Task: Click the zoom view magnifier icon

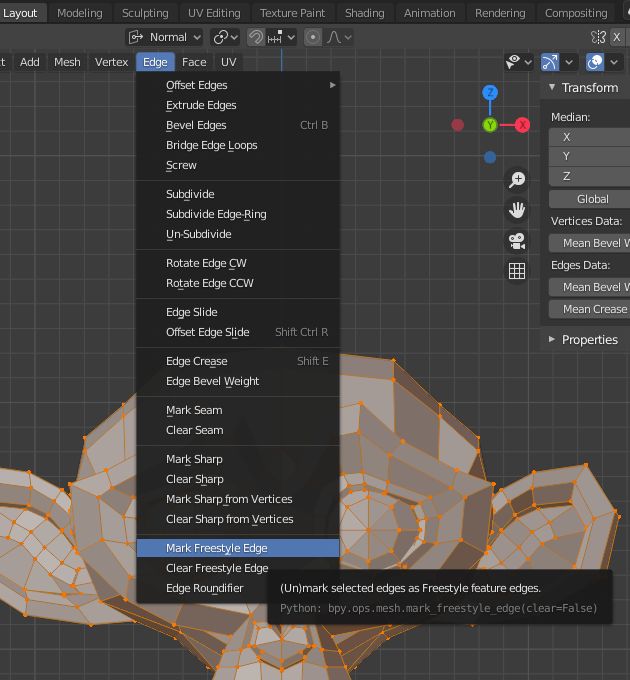Action: coord(517,180)
